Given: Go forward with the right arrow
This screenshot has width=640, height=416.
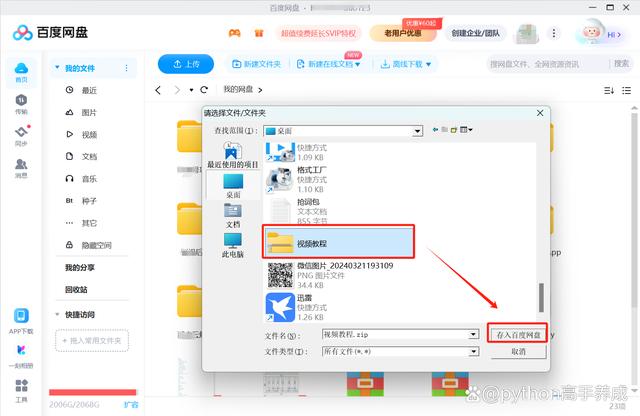Looking at the screenshot, I should click(x=177, y=90).
